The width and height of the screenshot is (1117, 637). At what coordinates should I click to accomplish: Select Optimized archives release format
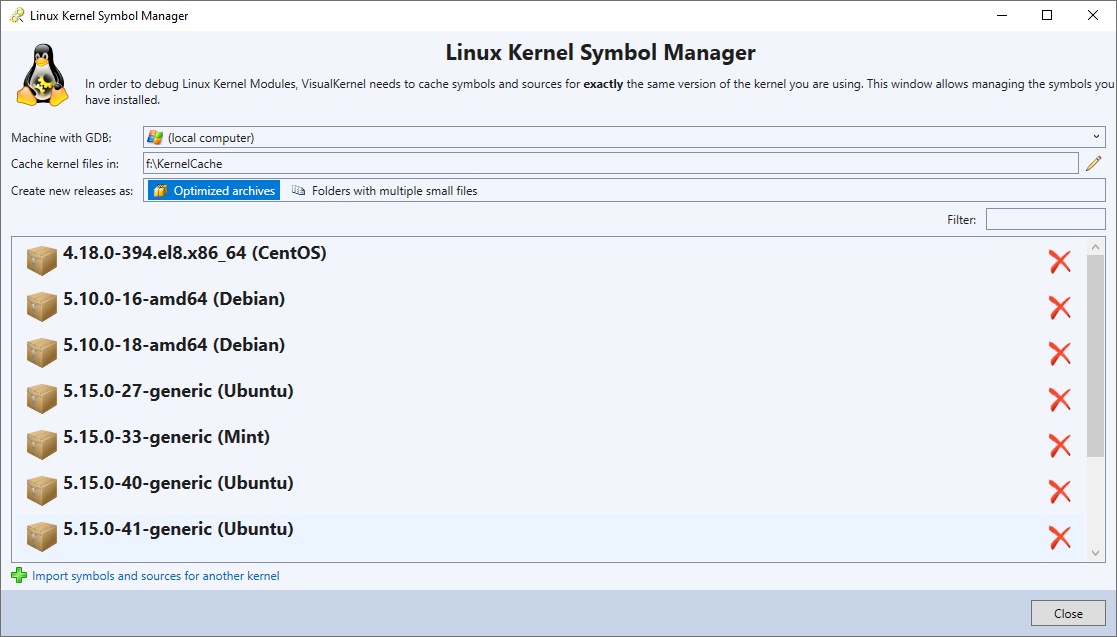tap(214, 190)
